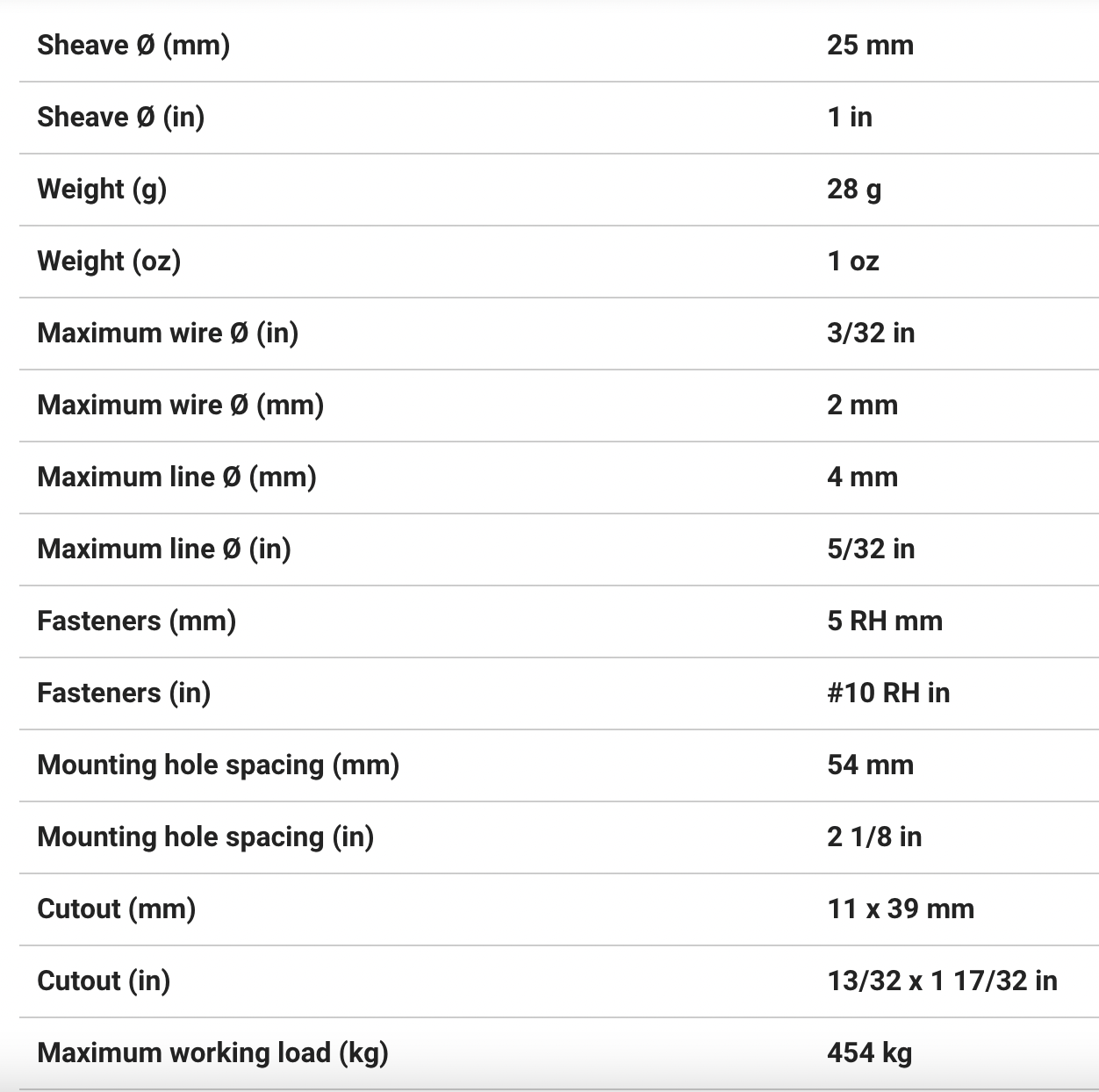Click the "Maximum wire Ø (in)" label
The height and width of the screenshot is (1092, 1099).
[x=168, y=333]
